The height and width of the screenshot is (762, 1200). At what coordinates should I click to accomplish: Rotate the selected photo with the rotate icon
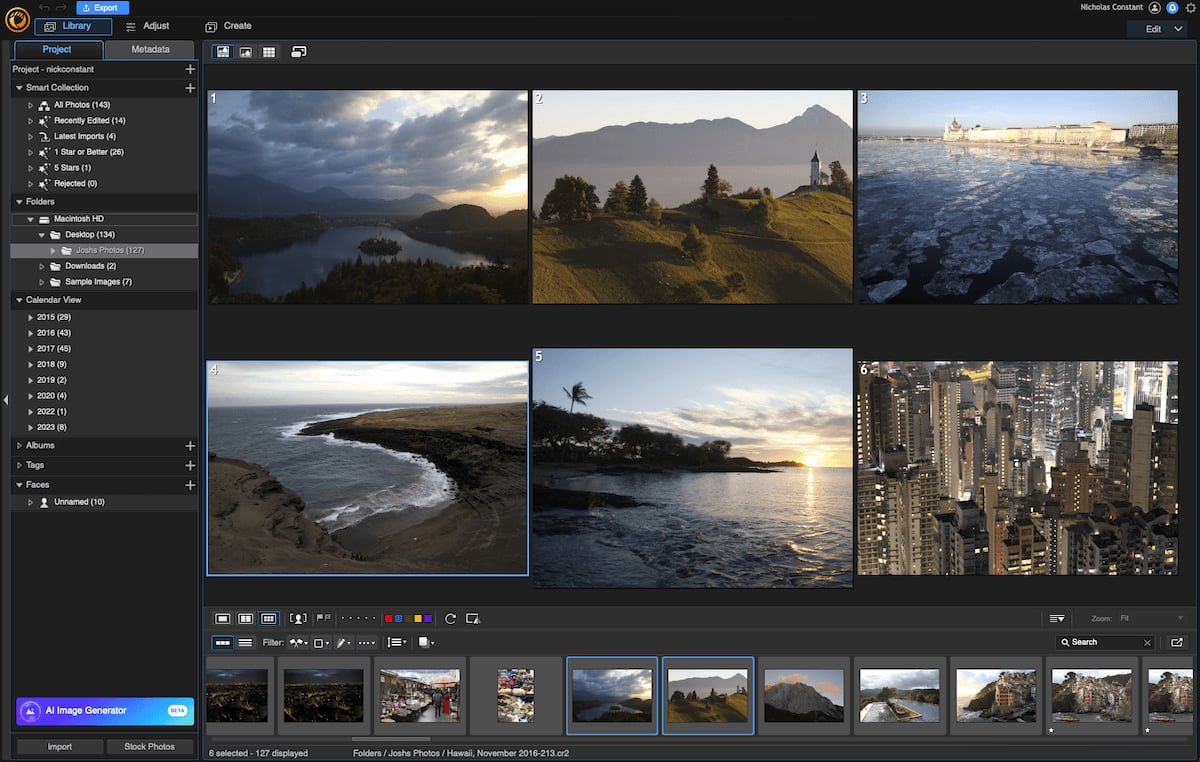pyautogui.click(x=452, y=618)
